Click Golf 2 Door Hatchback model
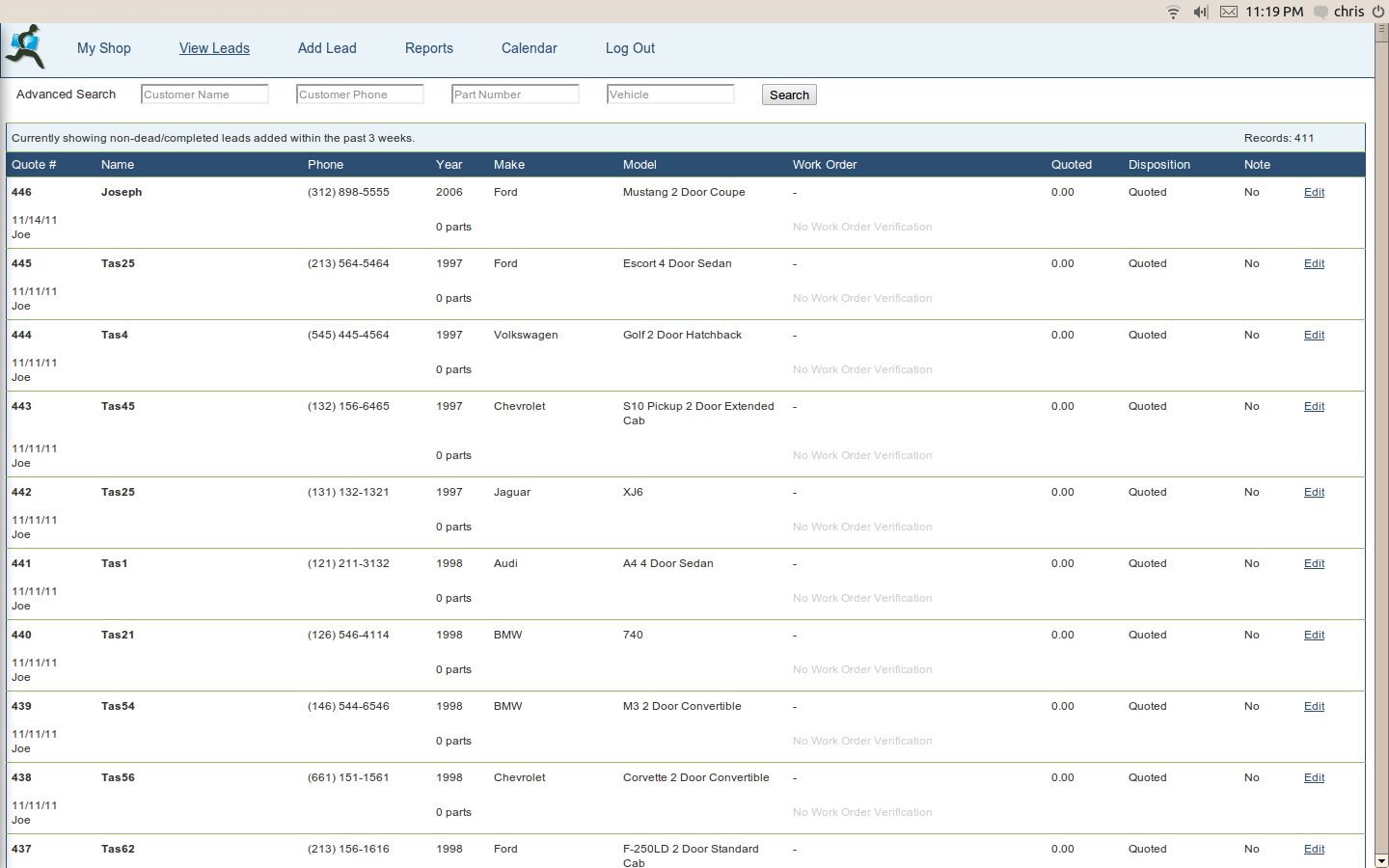 (x=682, y=335)
